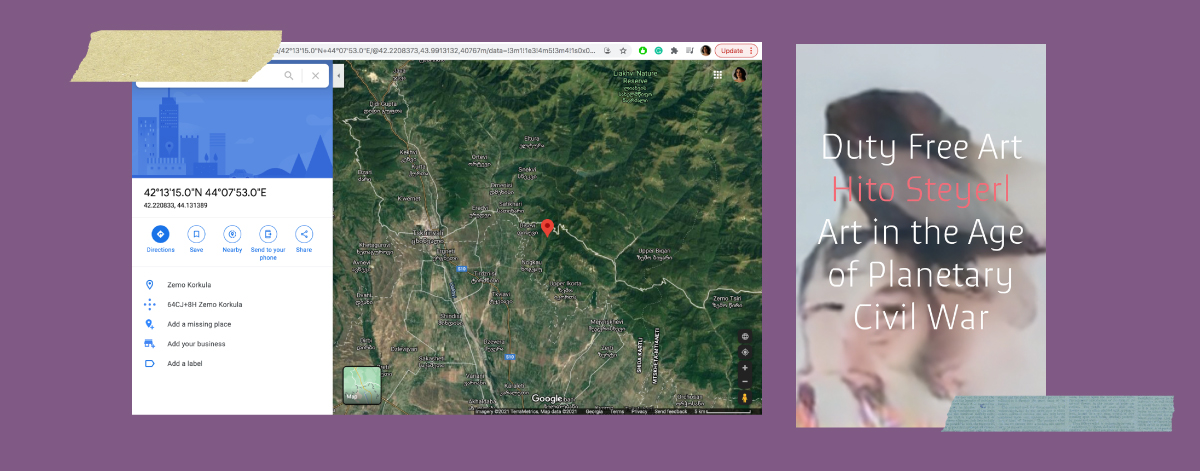
Task: Click the Add a missing place option
Action: 199,324
